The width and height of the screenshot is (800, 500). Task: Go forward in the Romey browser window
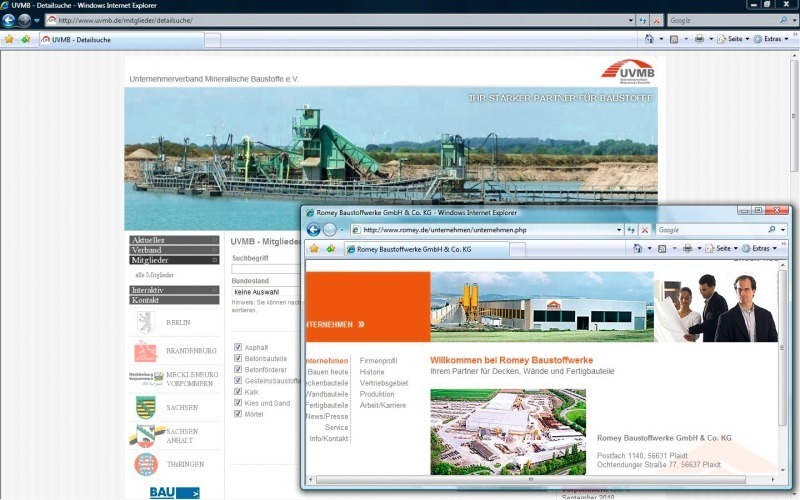click(x=330, y=230)
